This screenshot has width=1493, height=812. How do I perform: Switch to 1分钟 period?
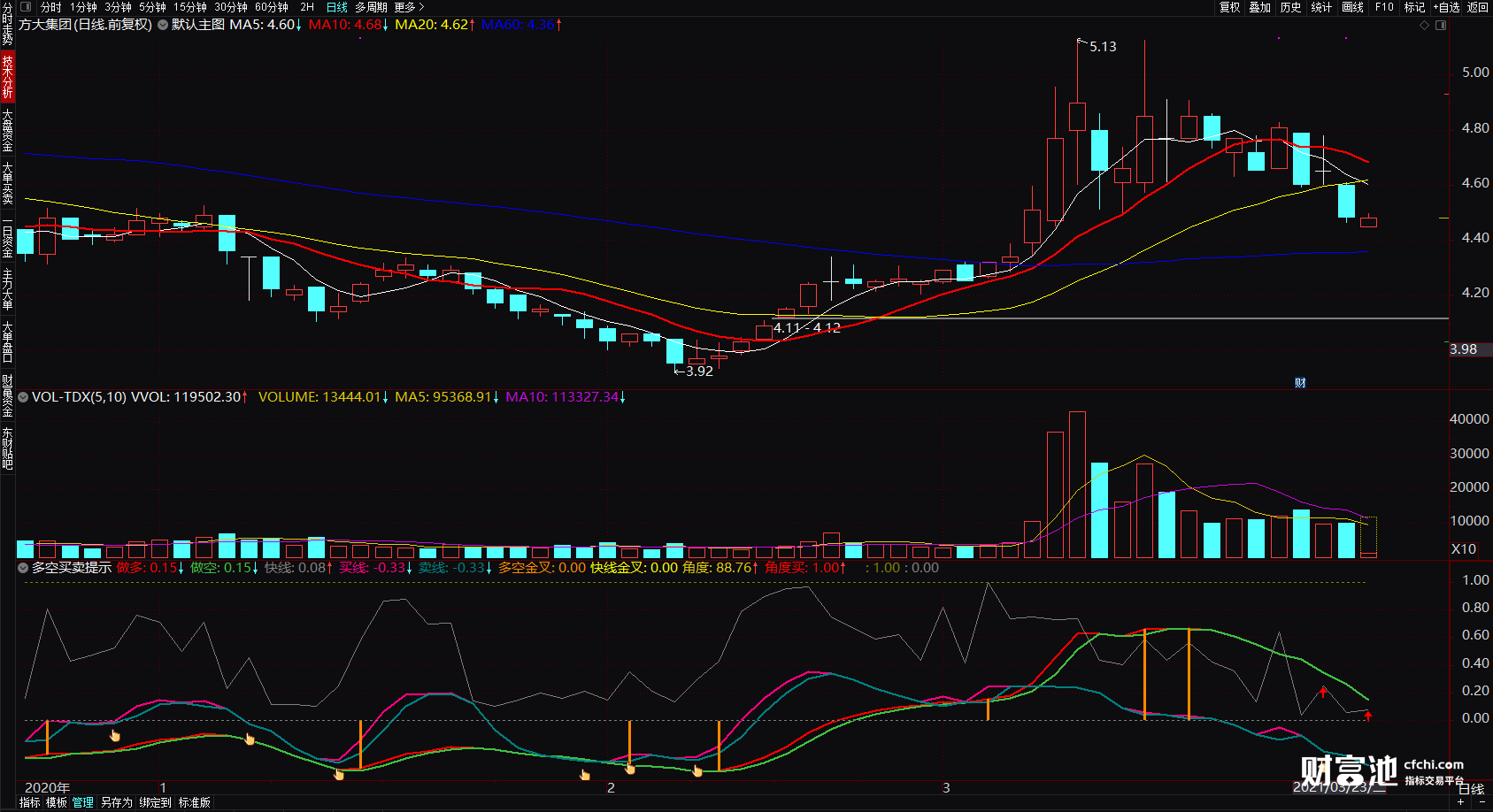click(x=83, y=7)
